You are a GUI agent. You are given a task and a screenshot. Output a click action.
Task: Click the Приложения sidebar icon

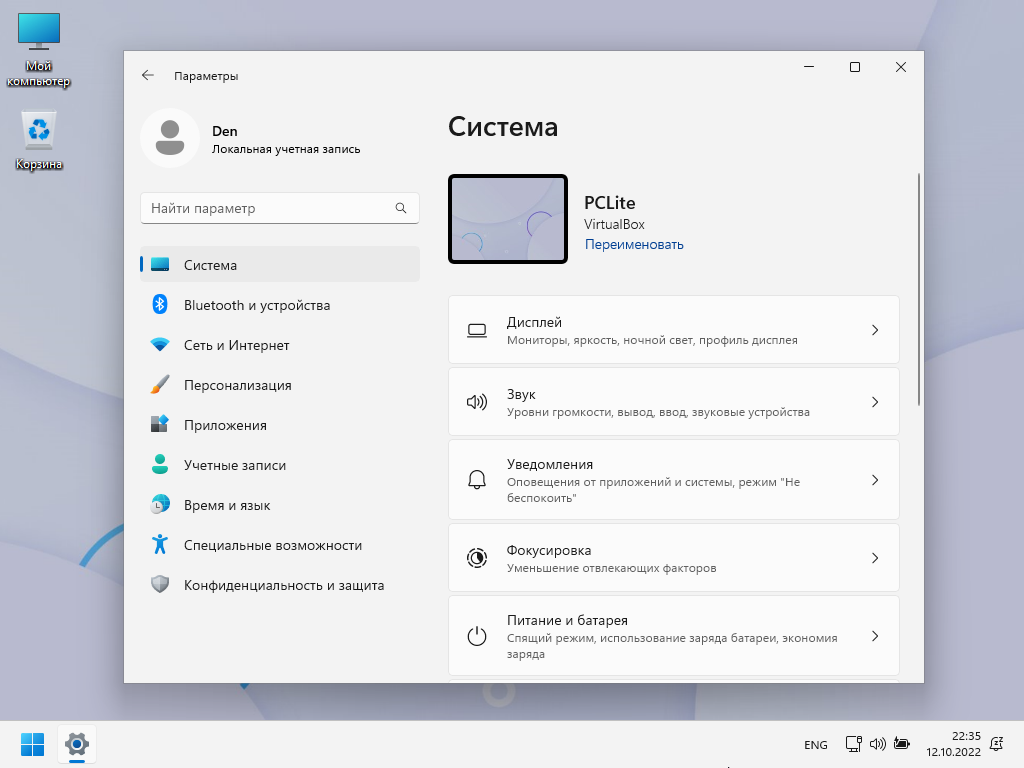tap(159, 425)
